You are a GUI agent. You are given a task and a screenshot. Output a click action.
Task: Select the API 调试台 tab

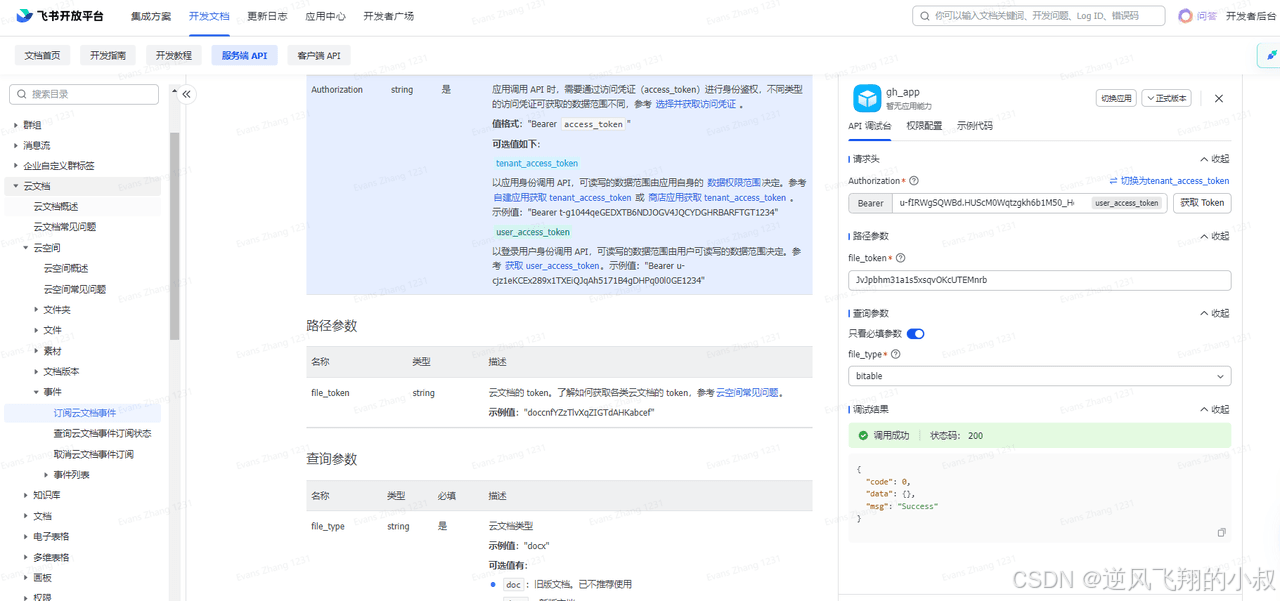coord(870,127)
